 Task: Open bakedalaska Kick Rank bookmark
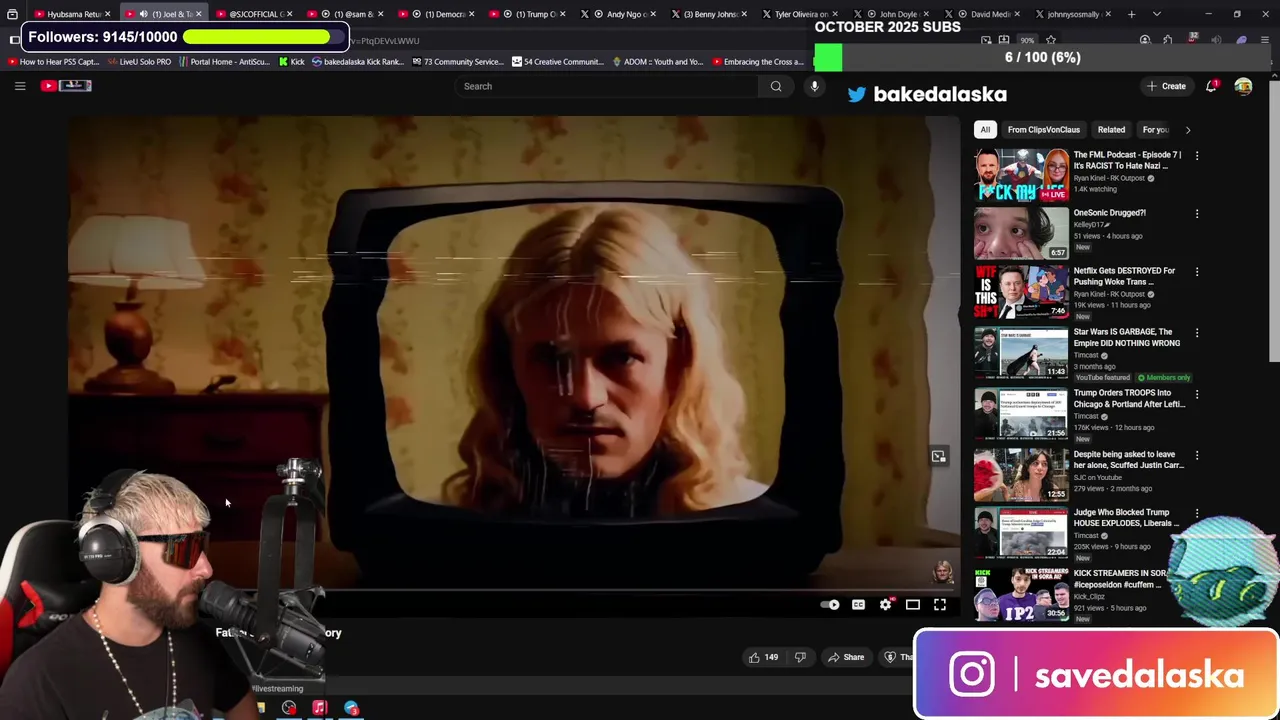(358, 62)
